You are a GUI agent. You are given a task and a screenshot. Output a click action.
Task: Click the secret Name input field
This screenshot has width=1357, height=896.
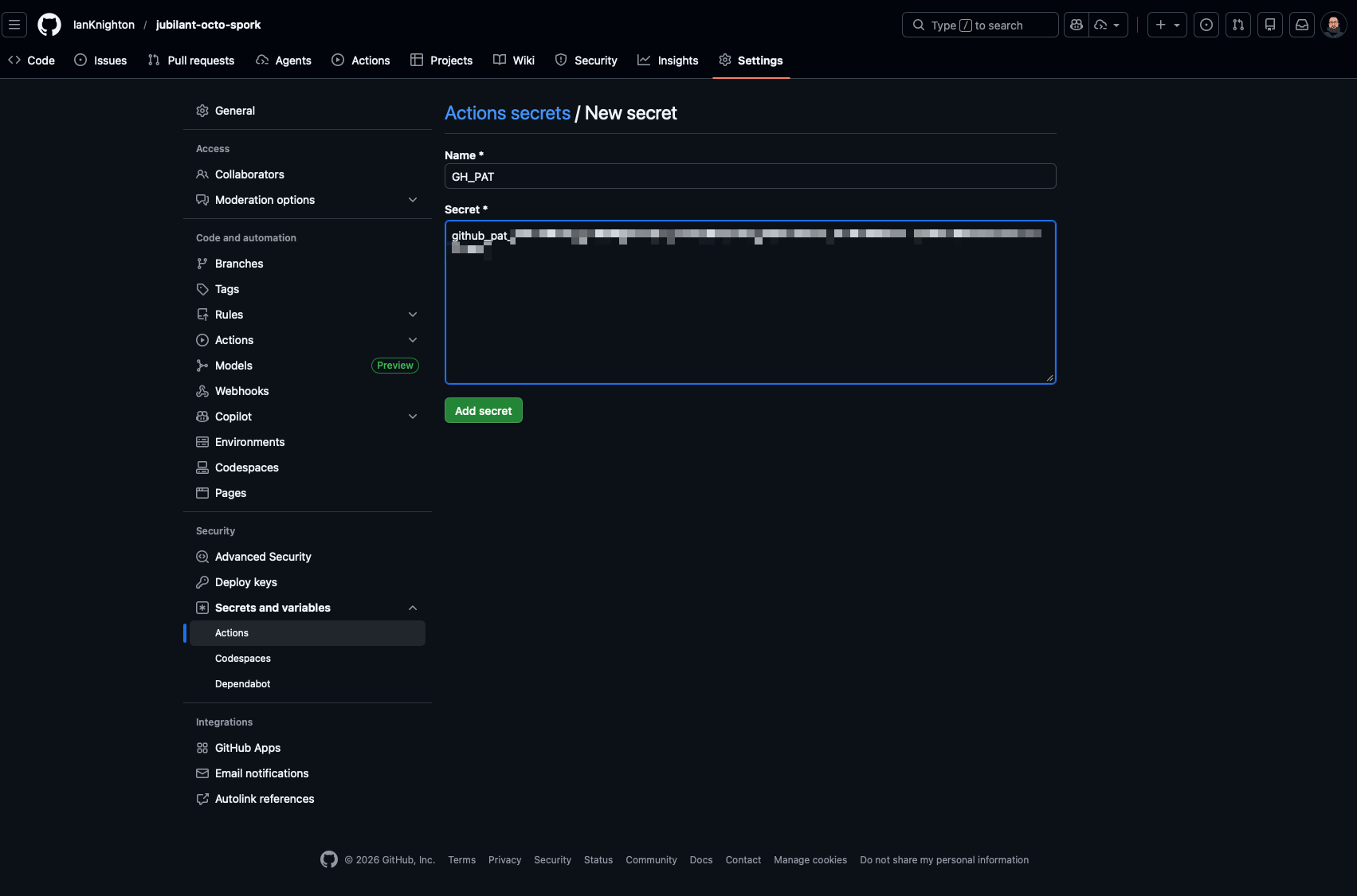coord(751,176)
